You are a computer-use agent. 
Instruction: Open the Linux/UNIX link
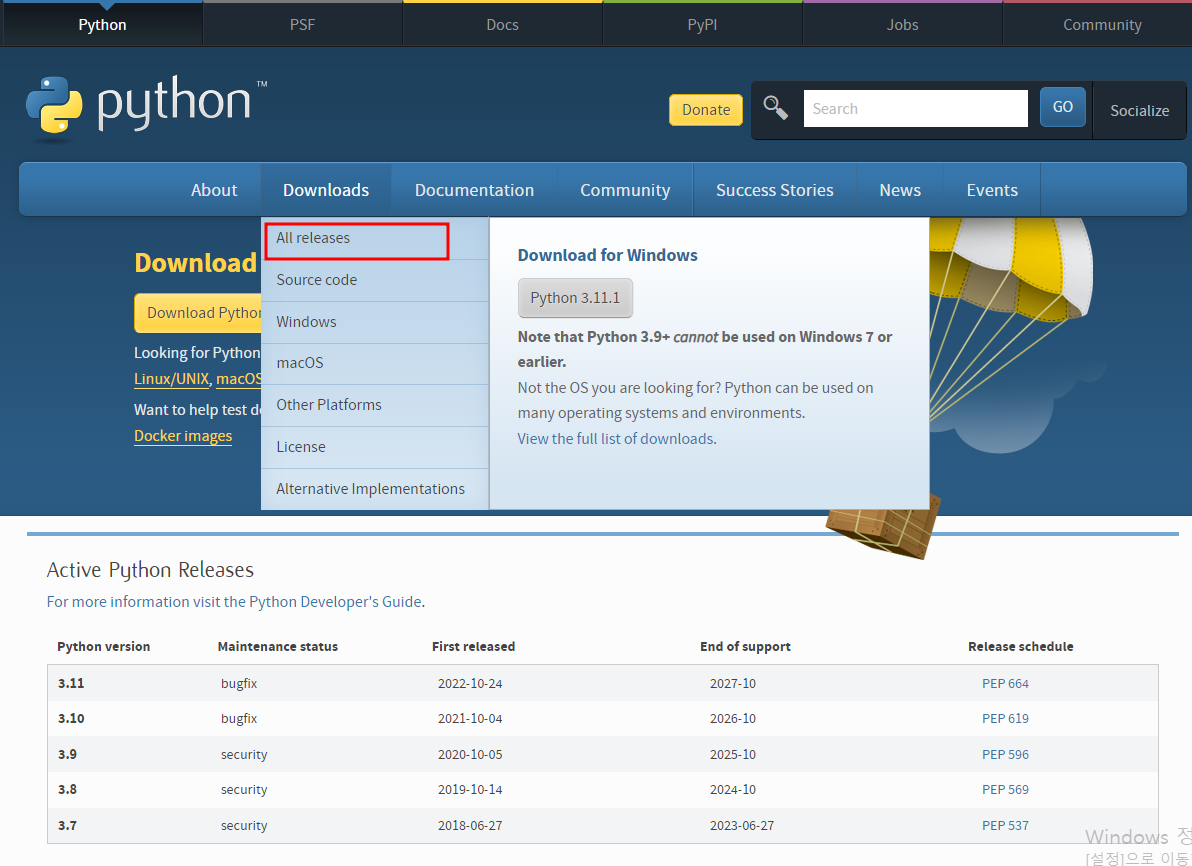(x=171, y=379)
